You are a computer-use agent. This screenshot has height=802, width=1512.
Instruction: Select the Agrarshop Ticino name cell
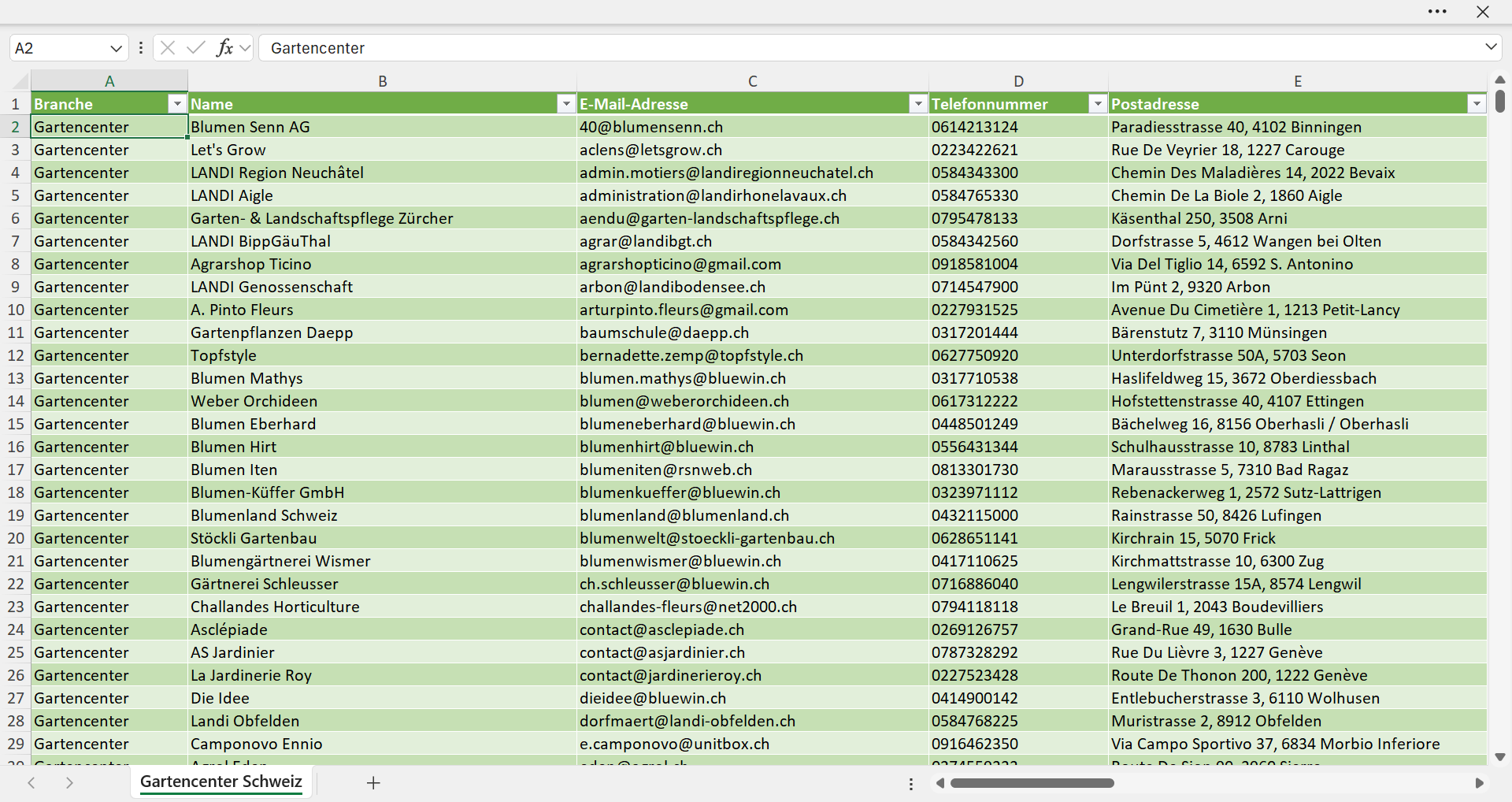tap(383, 264)
